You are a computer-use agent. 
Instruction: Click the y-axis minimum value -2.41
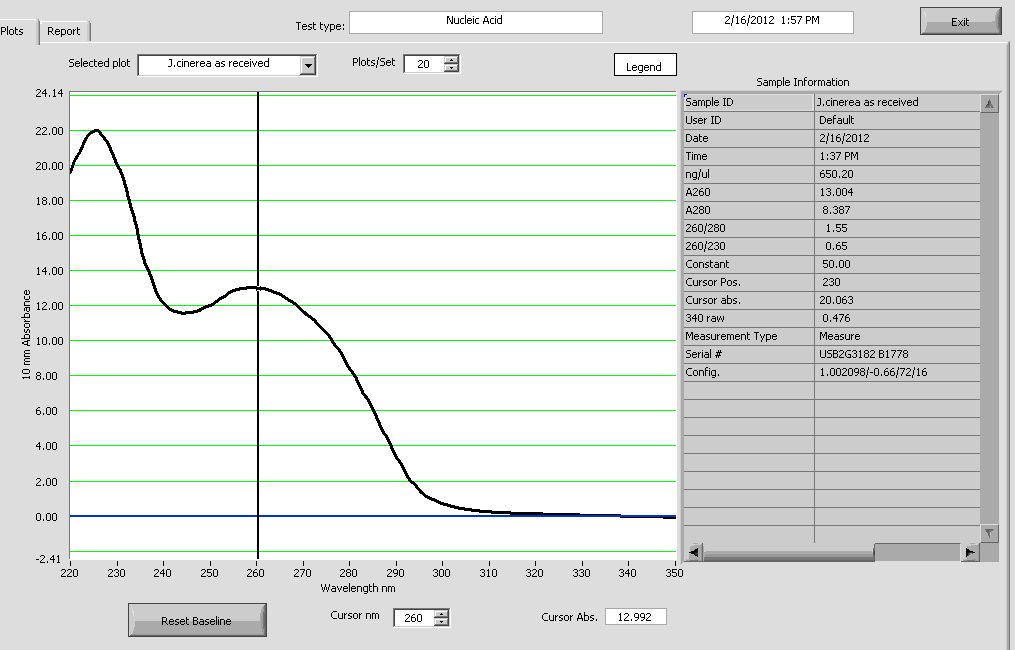49,559
